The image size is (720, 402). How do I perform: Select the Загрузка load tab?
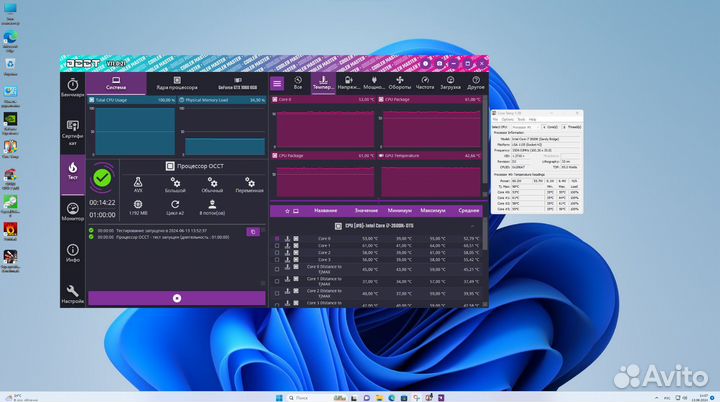pos(450,83)
